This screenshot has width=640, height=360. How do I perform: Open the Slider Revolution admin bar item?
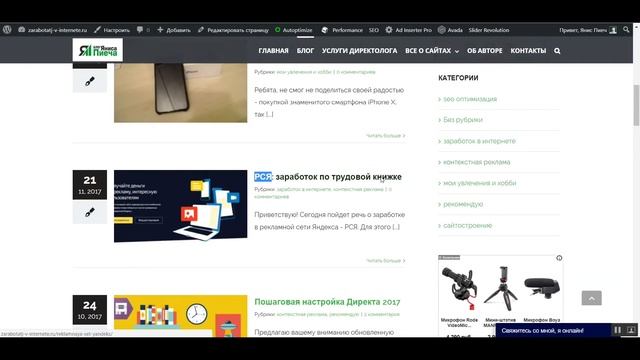489,30
